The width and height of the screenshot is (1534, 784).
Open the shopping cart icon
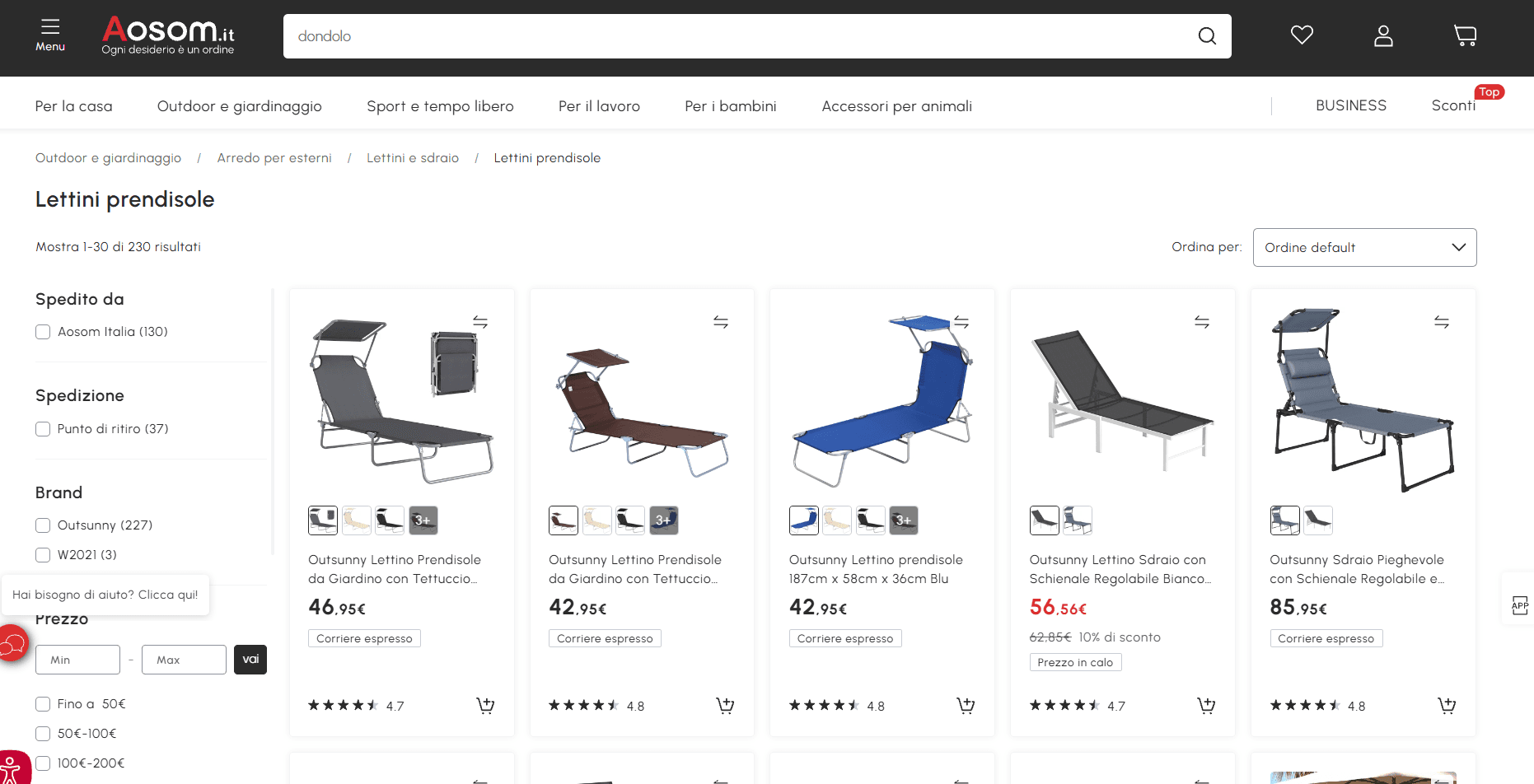[x=1466, y=35]
